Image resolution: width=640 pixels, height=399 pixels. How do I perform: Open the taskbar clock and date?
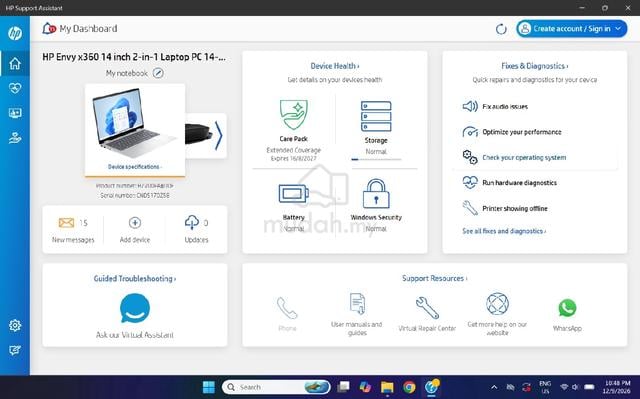point(617,387)
